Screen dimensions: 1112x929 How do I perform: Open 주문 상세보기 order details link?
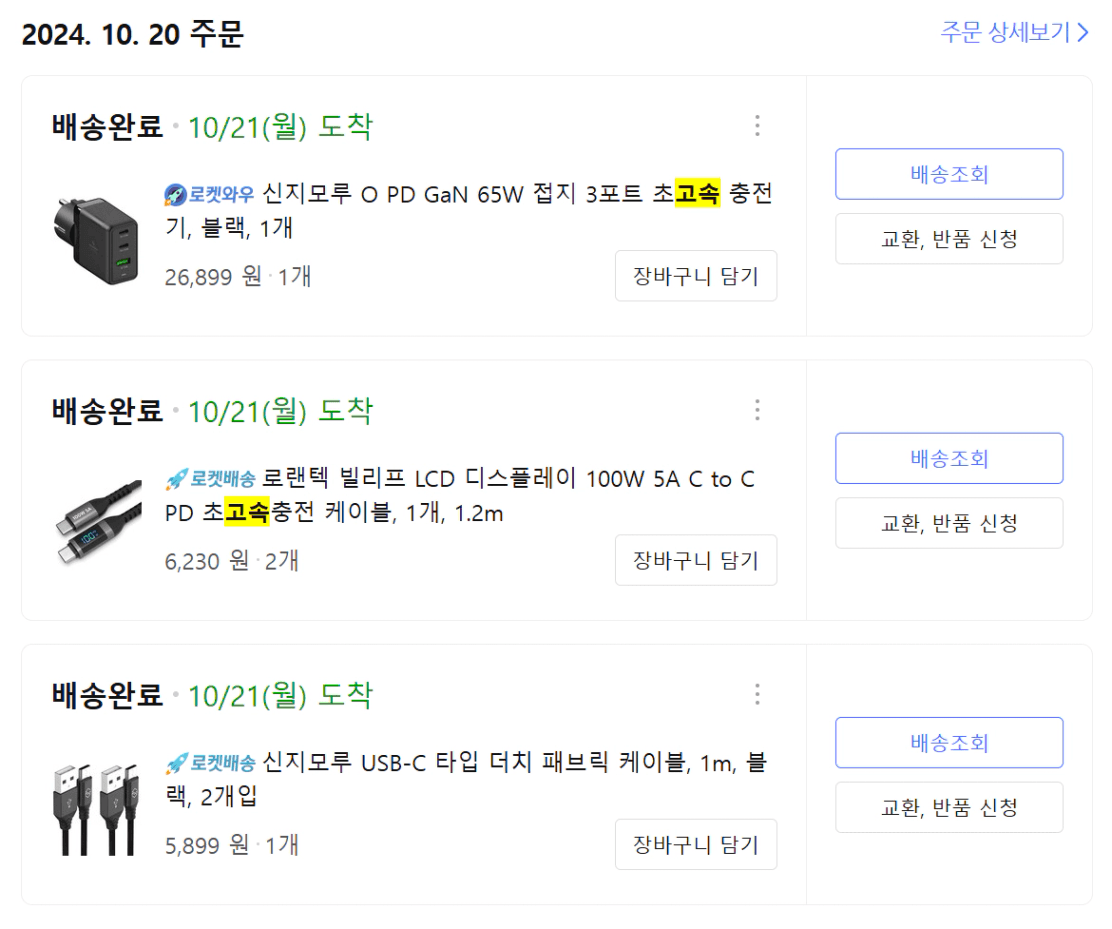[x=1014, y=32]
